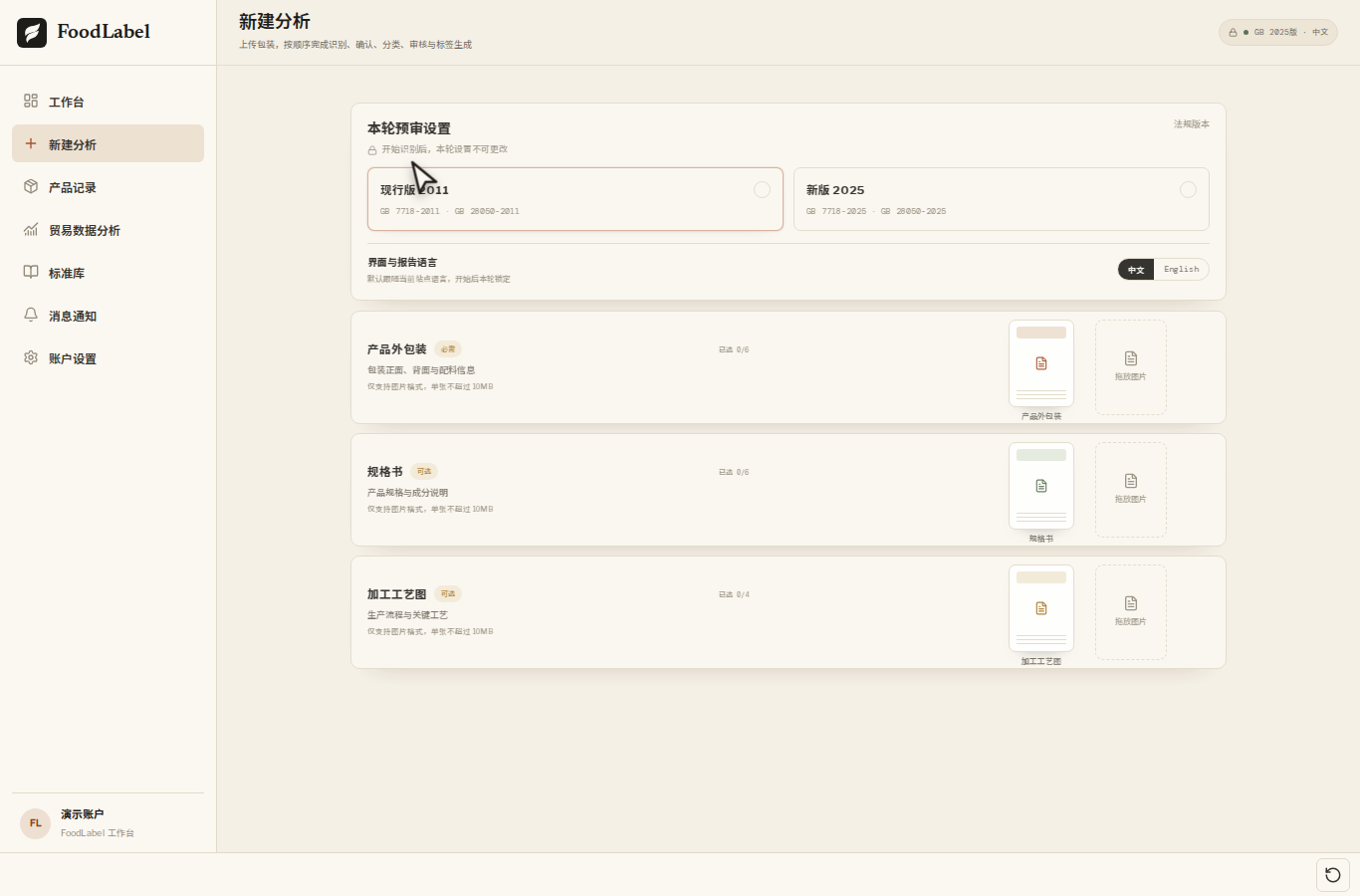
Task: Switch report language to 中文
Action: pyautogui.click(x=1136, y=270)
